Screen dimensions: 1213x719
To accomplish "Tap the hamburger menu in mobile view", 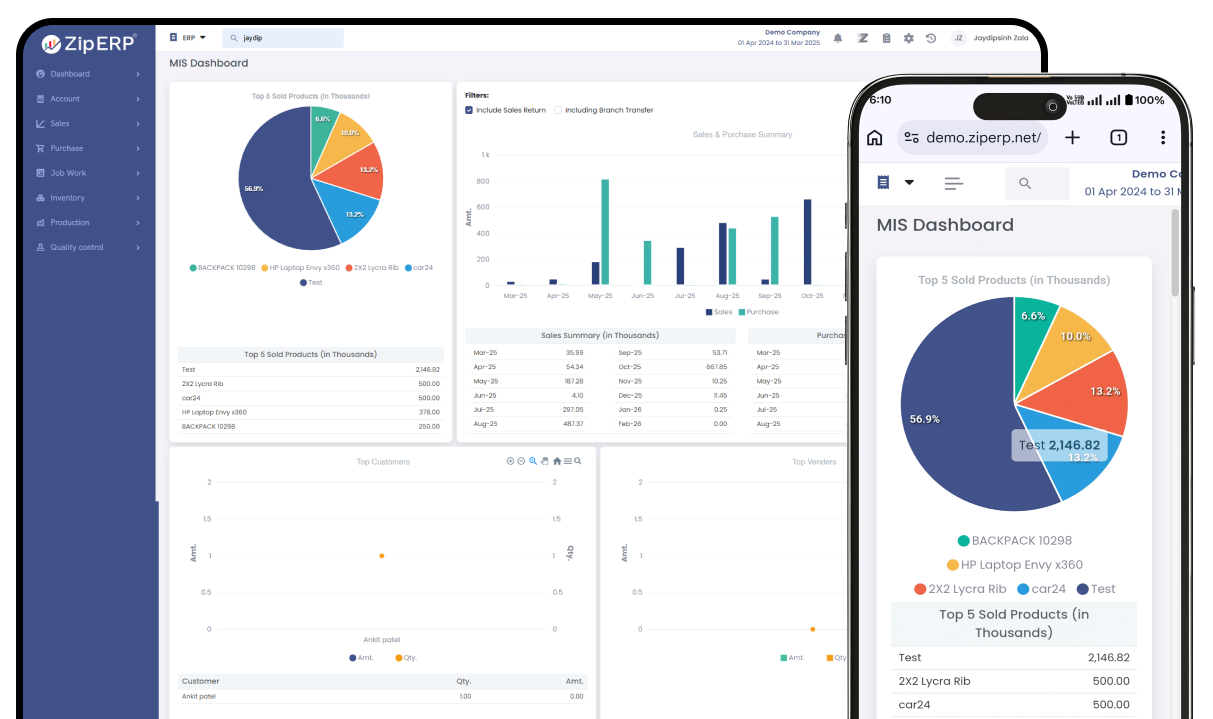I will coord(953,183).
